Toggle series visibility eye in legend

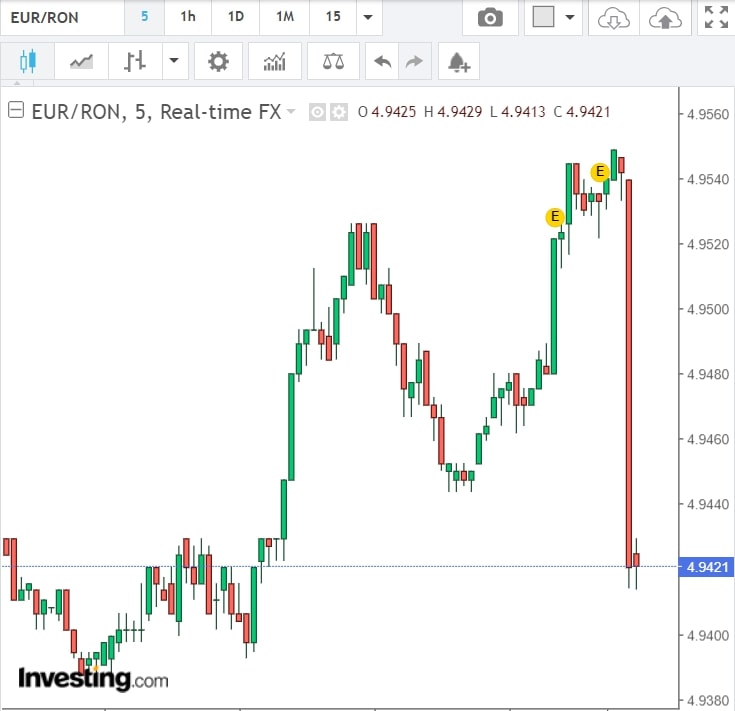pos(317,112)
